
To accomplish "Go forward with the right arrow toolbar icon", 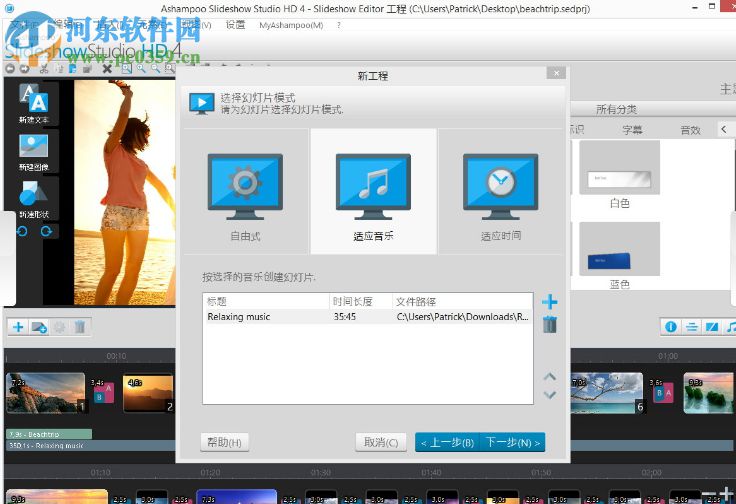I will (x=24, y=69).
